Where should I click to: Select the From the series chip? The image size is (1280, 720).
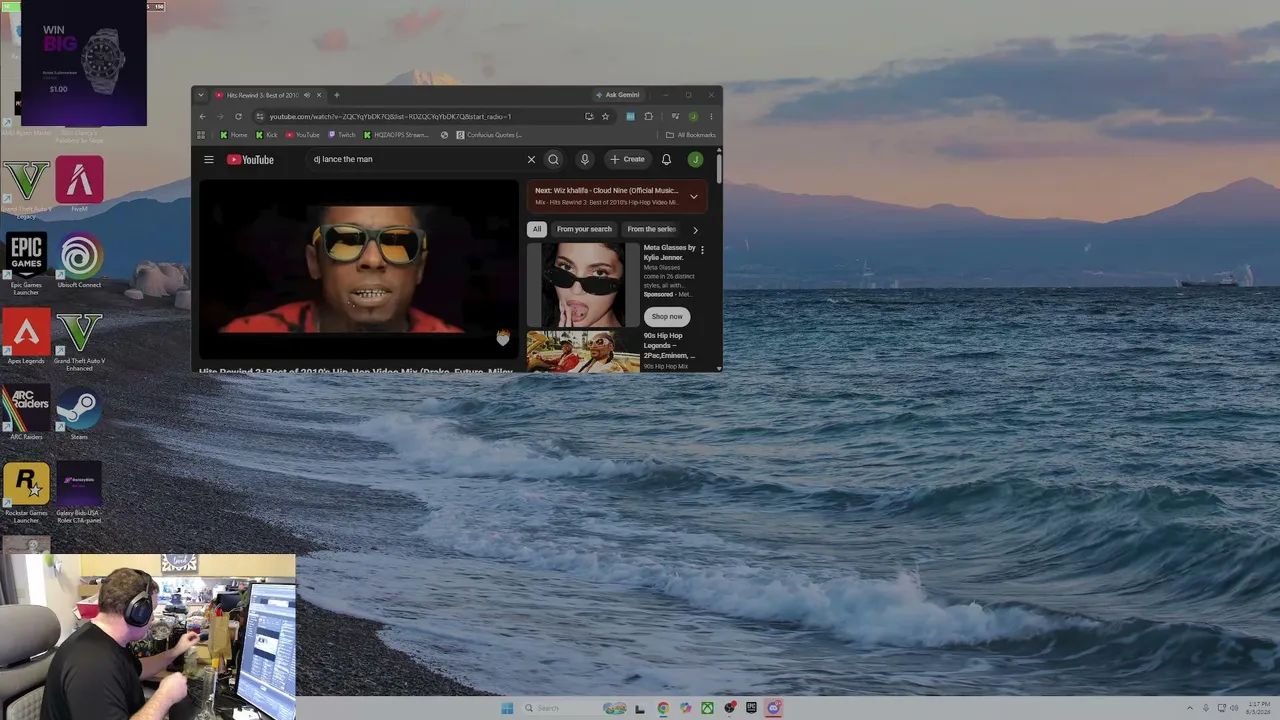tap(651, 229)
